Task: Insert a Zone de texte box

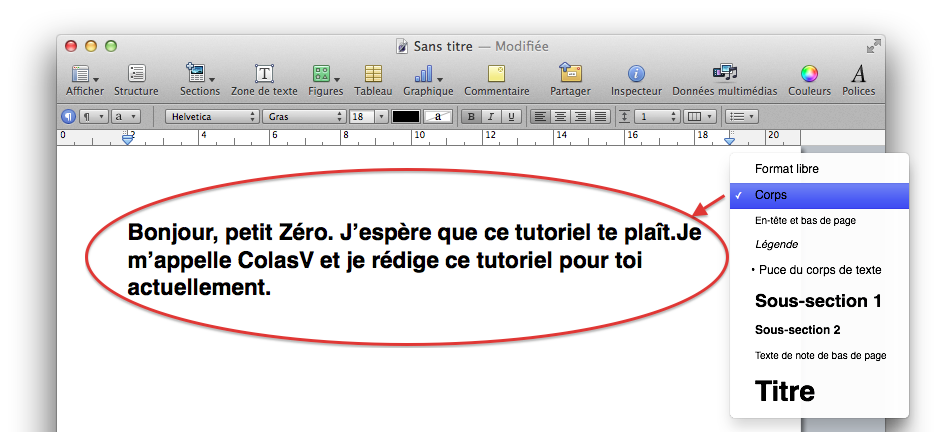Action: click(x=264, y=73)
